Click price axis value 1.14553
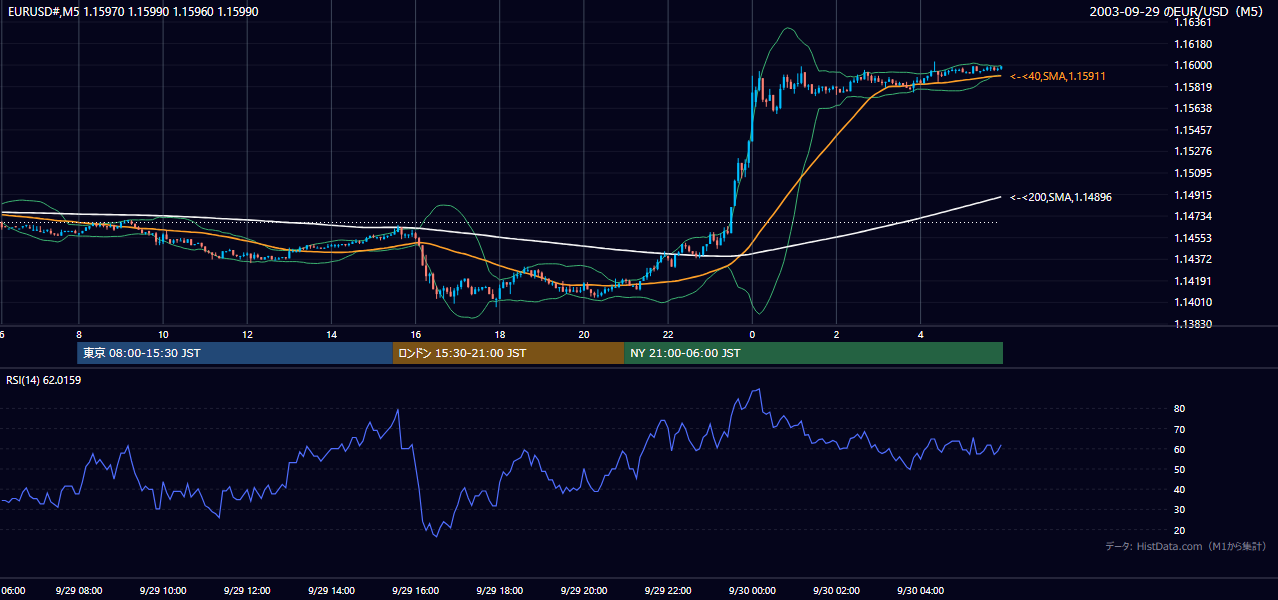Viewport: 1278px width, 600px height. click(1193, 238)
